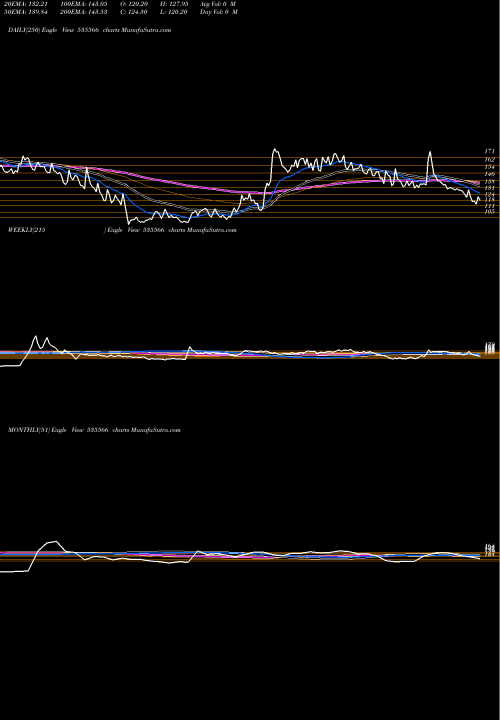Image resolution: width=500 pixels, height=720 pixels.
Task: Click the 154 price axis label
Action: [x=489, y=167]
